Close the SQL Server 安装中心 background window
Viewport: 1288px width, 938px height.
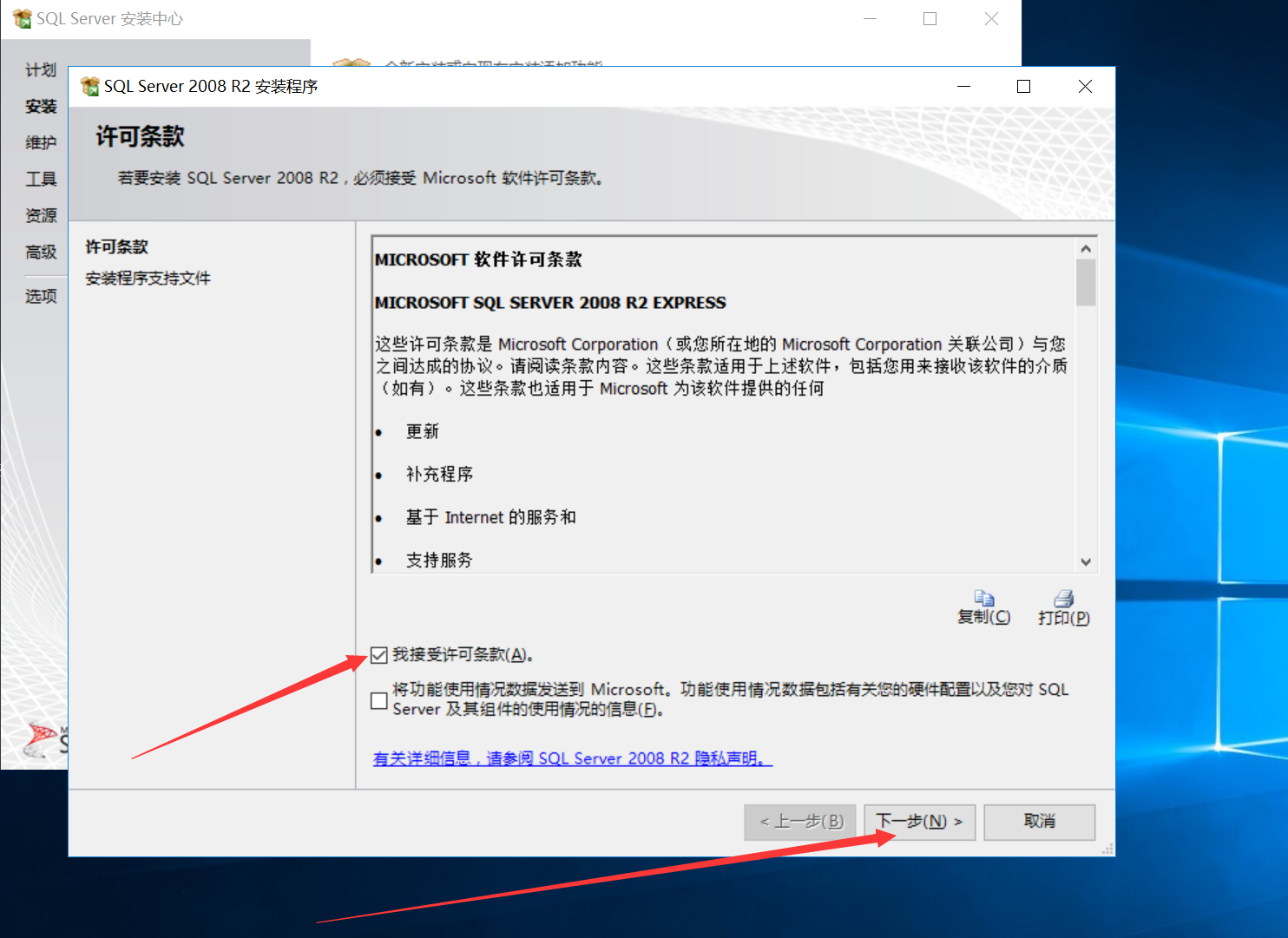point(991,19)
